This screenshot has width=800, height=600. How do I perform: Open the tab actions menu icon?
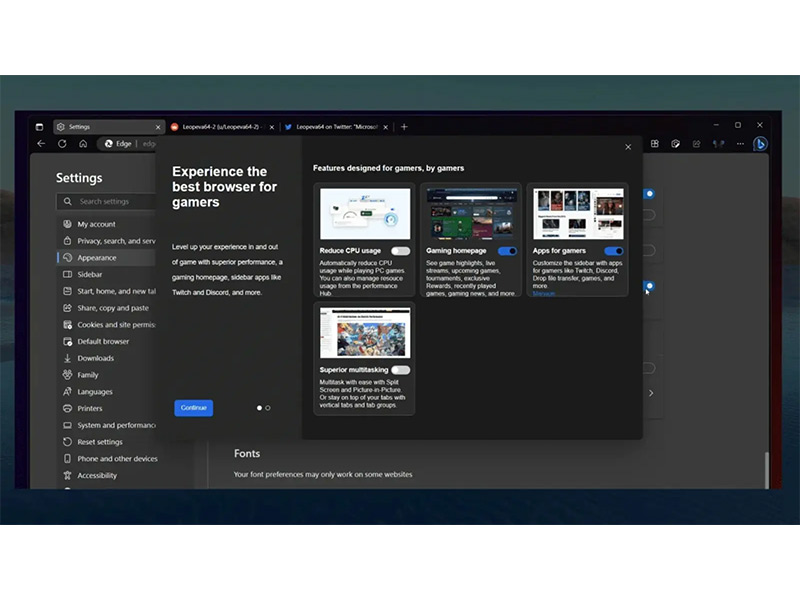pyautogui.click(x=39, y=127)
